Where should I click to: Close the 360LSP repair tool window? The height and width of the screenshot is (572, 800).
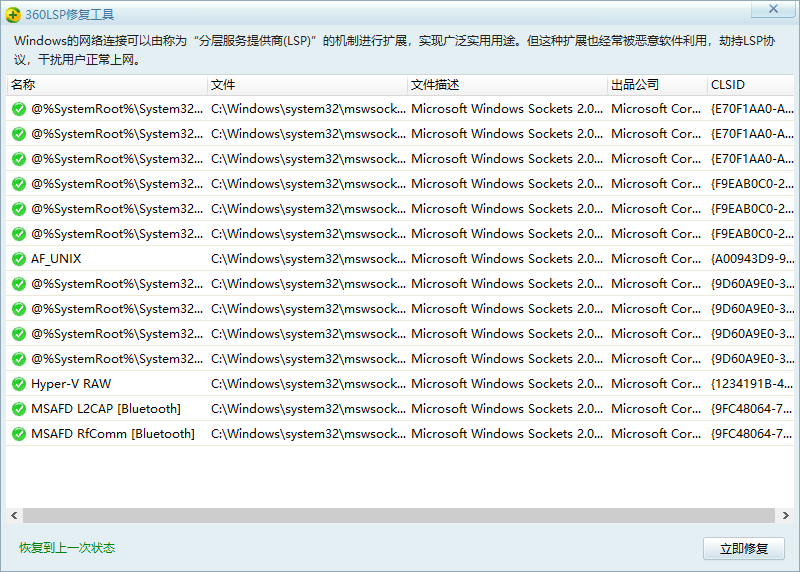(x=773, y=9)
